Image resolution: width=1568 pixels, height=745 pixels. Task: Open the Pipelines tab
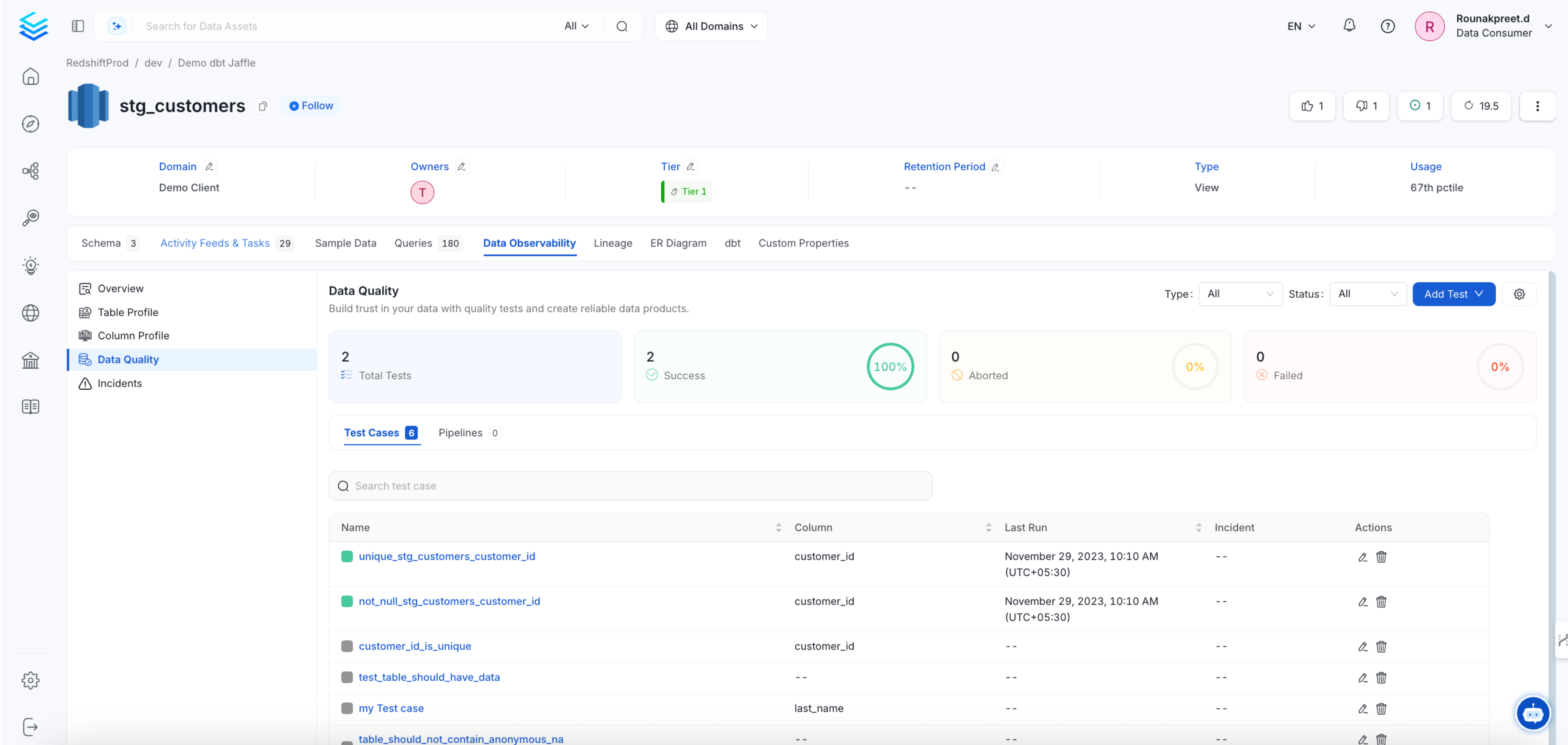tap(460, 432)
